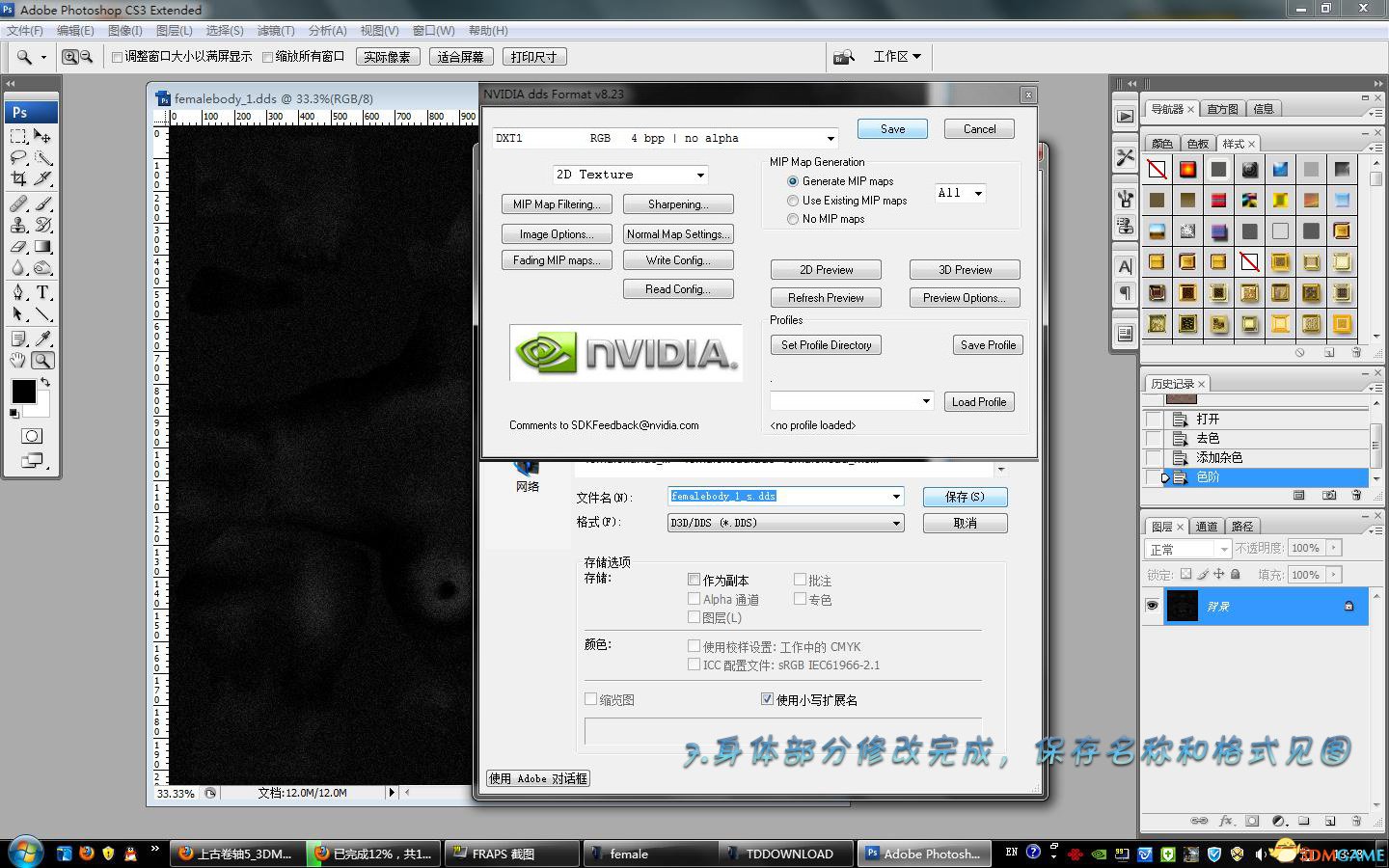Apply the first style swatch (no style)
Screen dimensions: 1389x868
pos(1157,170)
